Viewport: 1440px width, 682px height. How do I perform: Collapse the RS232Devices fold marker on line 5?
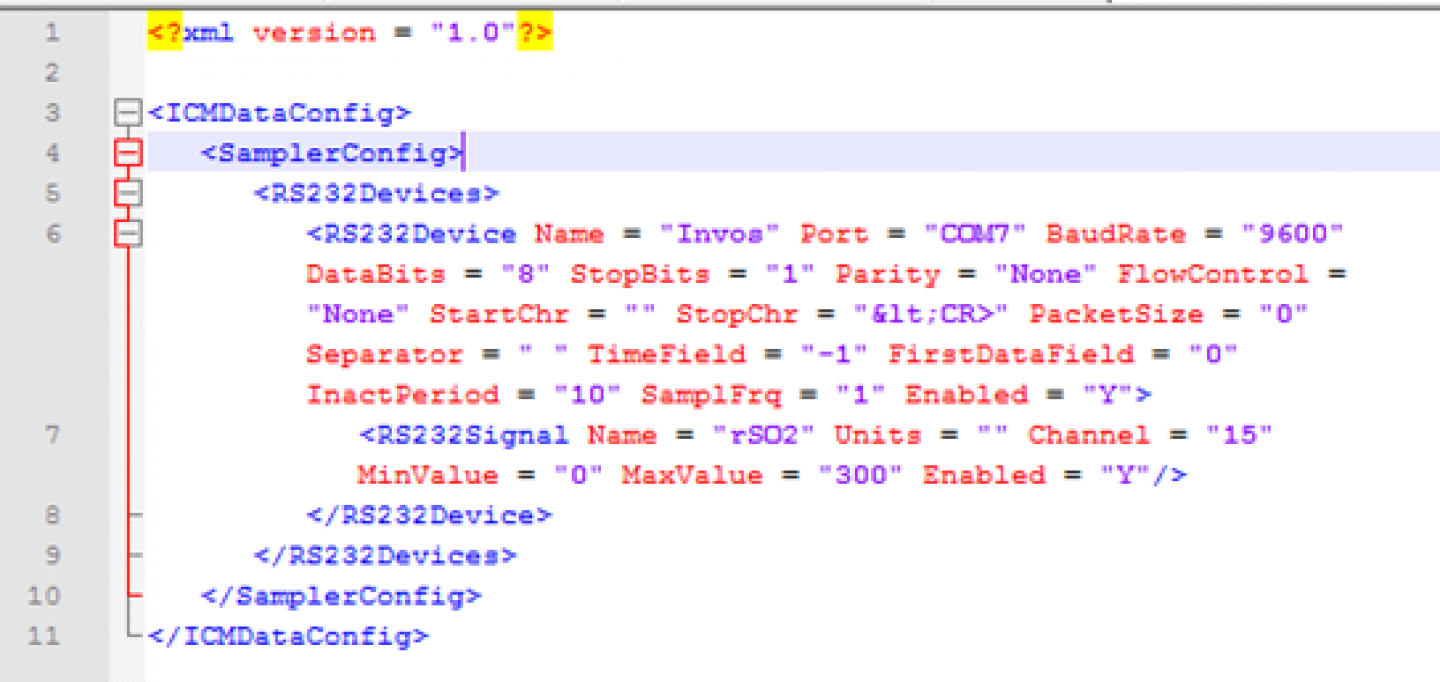coord(127,193)
